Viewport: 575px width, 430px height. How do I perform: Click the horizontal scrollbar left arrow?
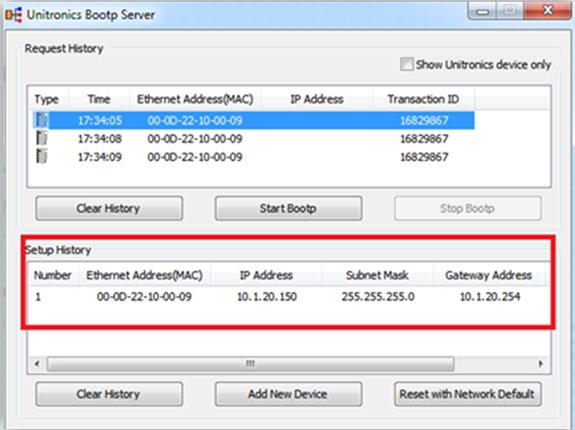(x=37, y=364)
